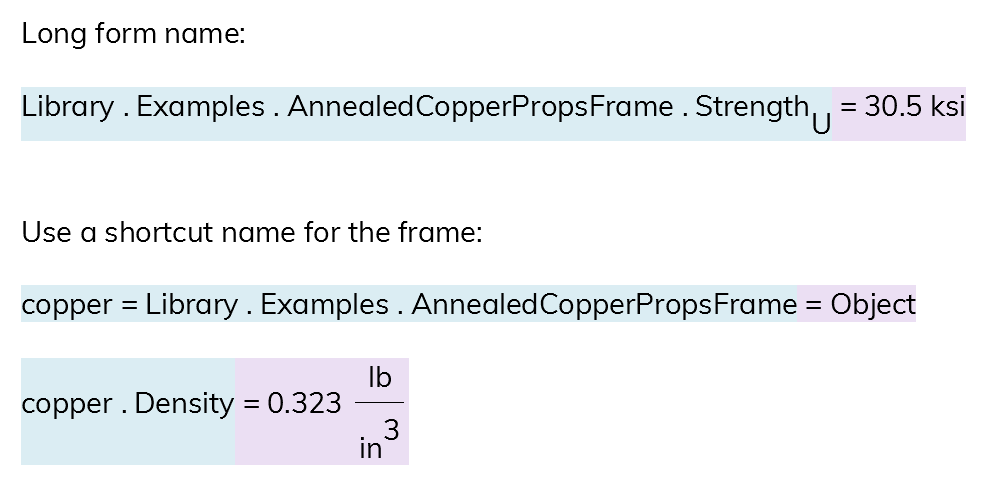Click 'AnnealedCopperPropsFrame' in the copper assignment
The image size is (998, 497).
tap(604, 305)
